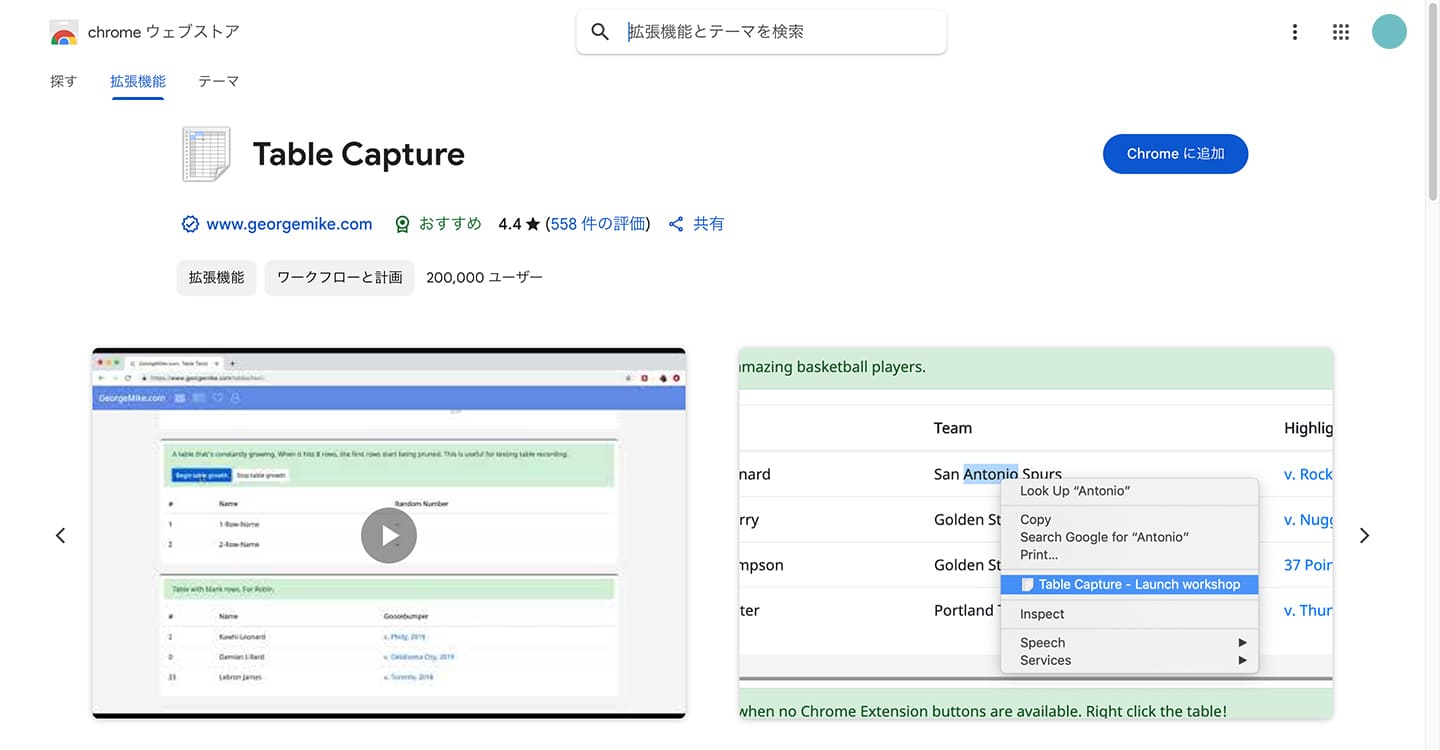1440x750 pixels.
Task: Play the Table Capture preview video
Action: [x=389, y=536]
